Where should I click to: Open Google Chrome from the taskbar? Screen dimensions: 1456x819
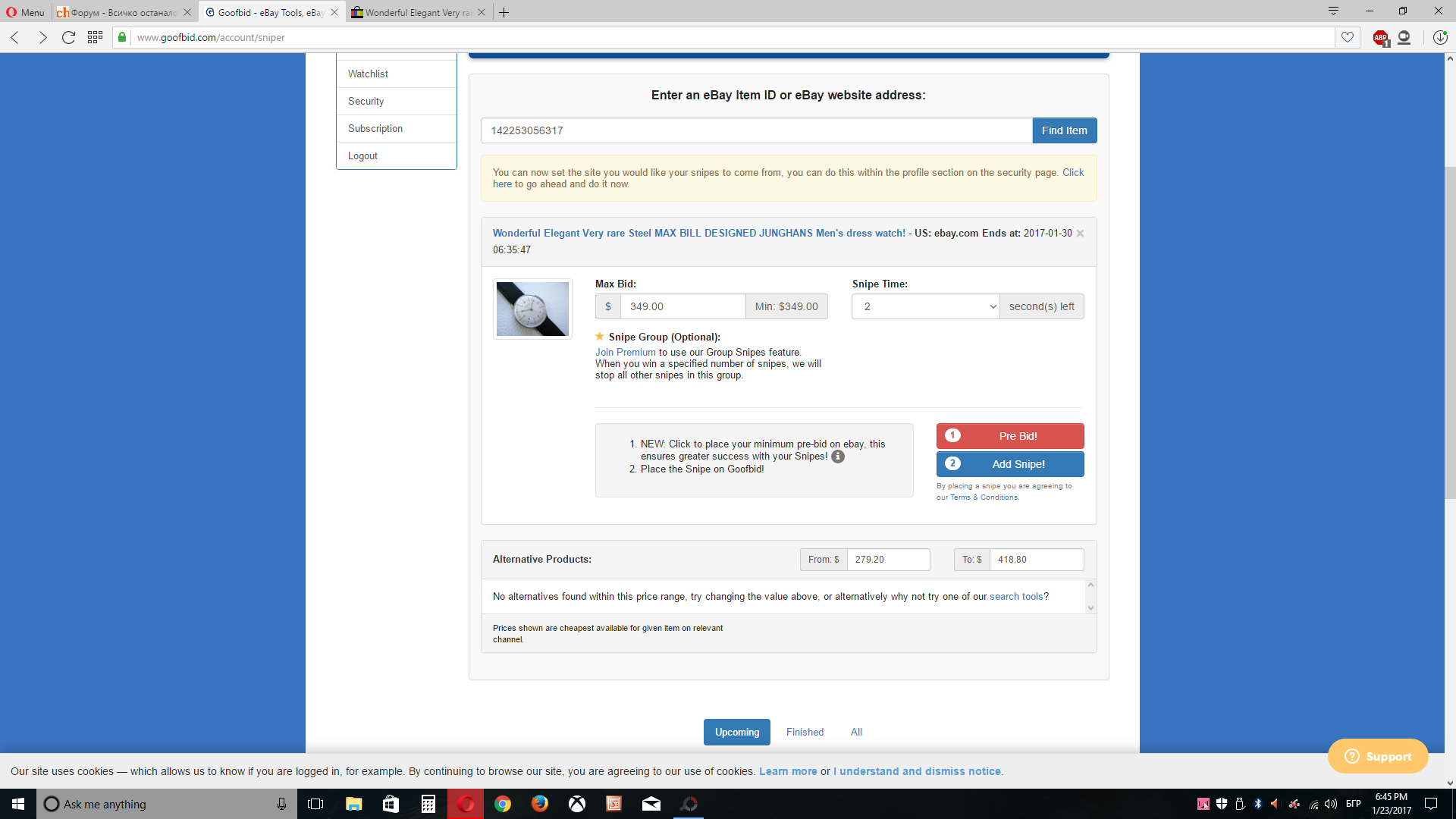pos(503,804)
